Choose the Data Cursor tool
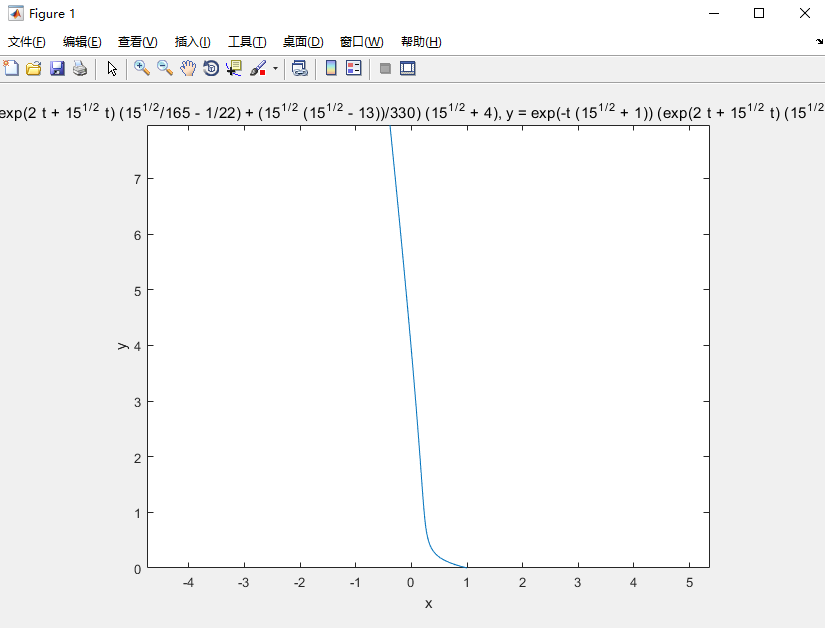 click(x=234, y=68)
